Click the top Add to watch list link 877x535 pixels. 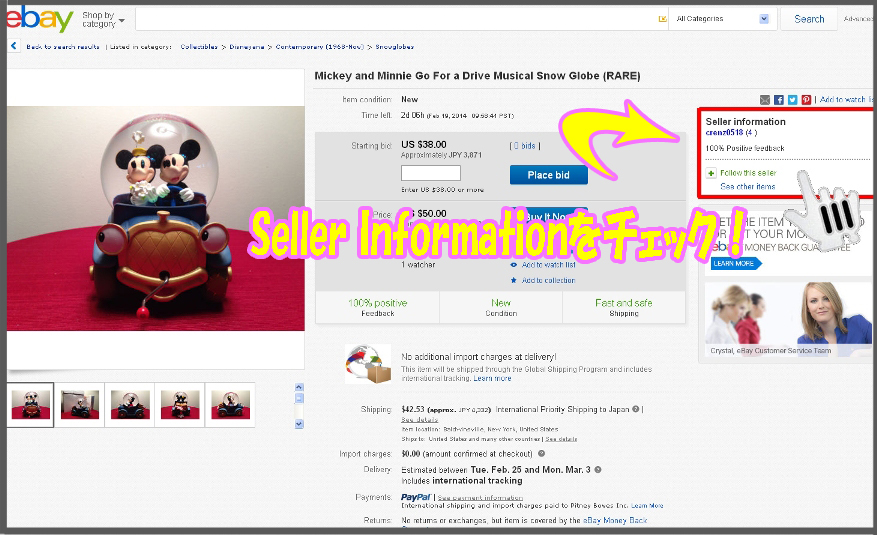(846, 100)
